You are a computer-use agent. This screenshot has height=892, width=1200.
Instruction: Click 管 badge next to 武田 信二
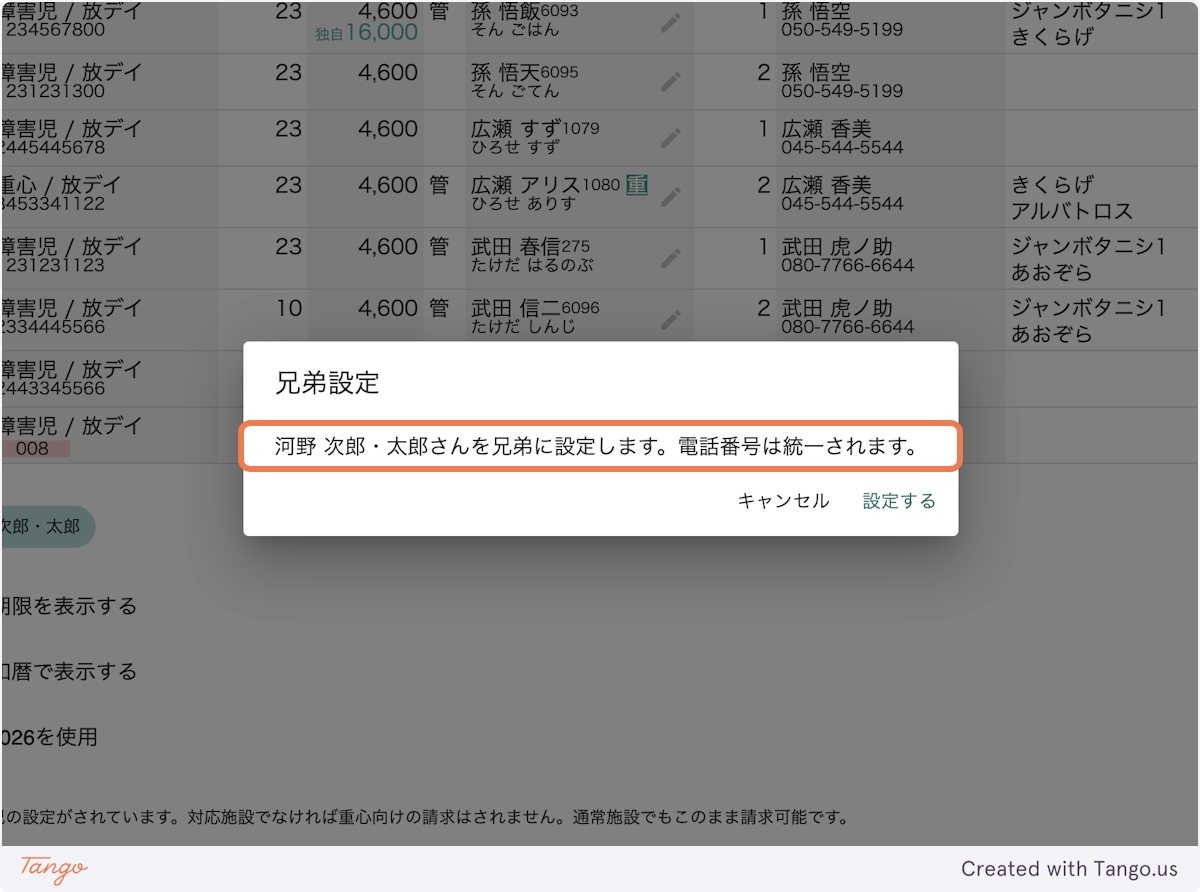[x=441, y=308]
